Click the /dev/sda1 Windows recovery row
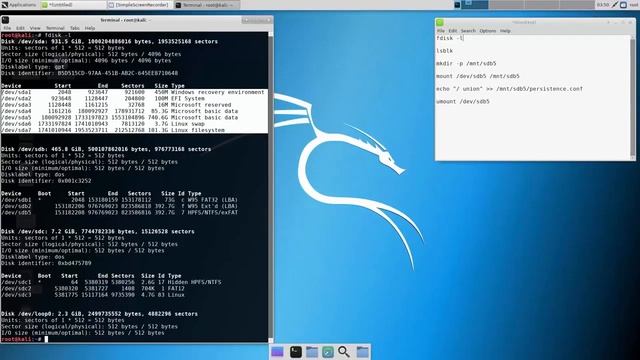This screenshot has height=360, width=640. pyautogui.click(x=133, y=92)
